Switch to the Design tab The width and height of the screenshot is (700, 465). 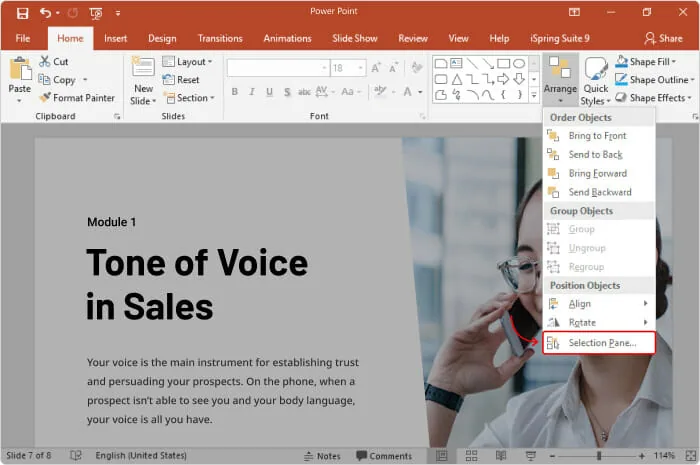[x=162, y=38]
